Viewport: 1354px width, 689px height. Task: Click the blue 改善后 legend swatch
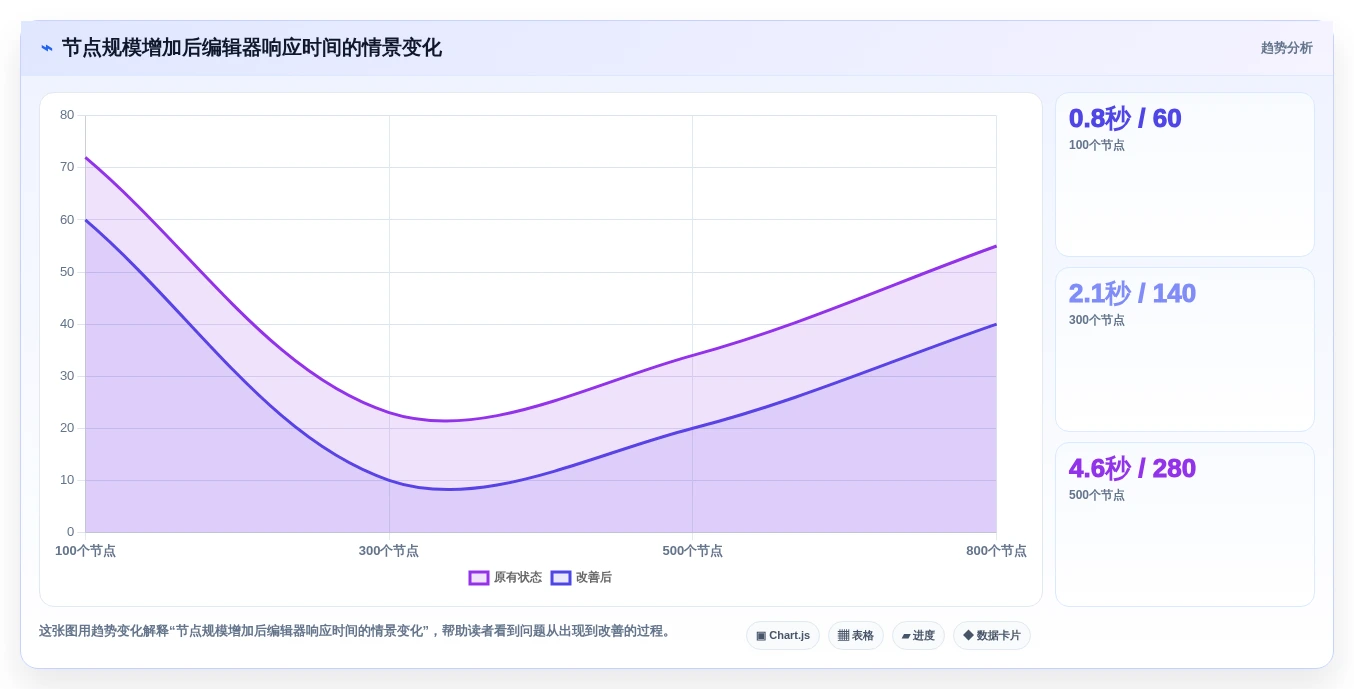pyautogui.click(x=561, y=578)
